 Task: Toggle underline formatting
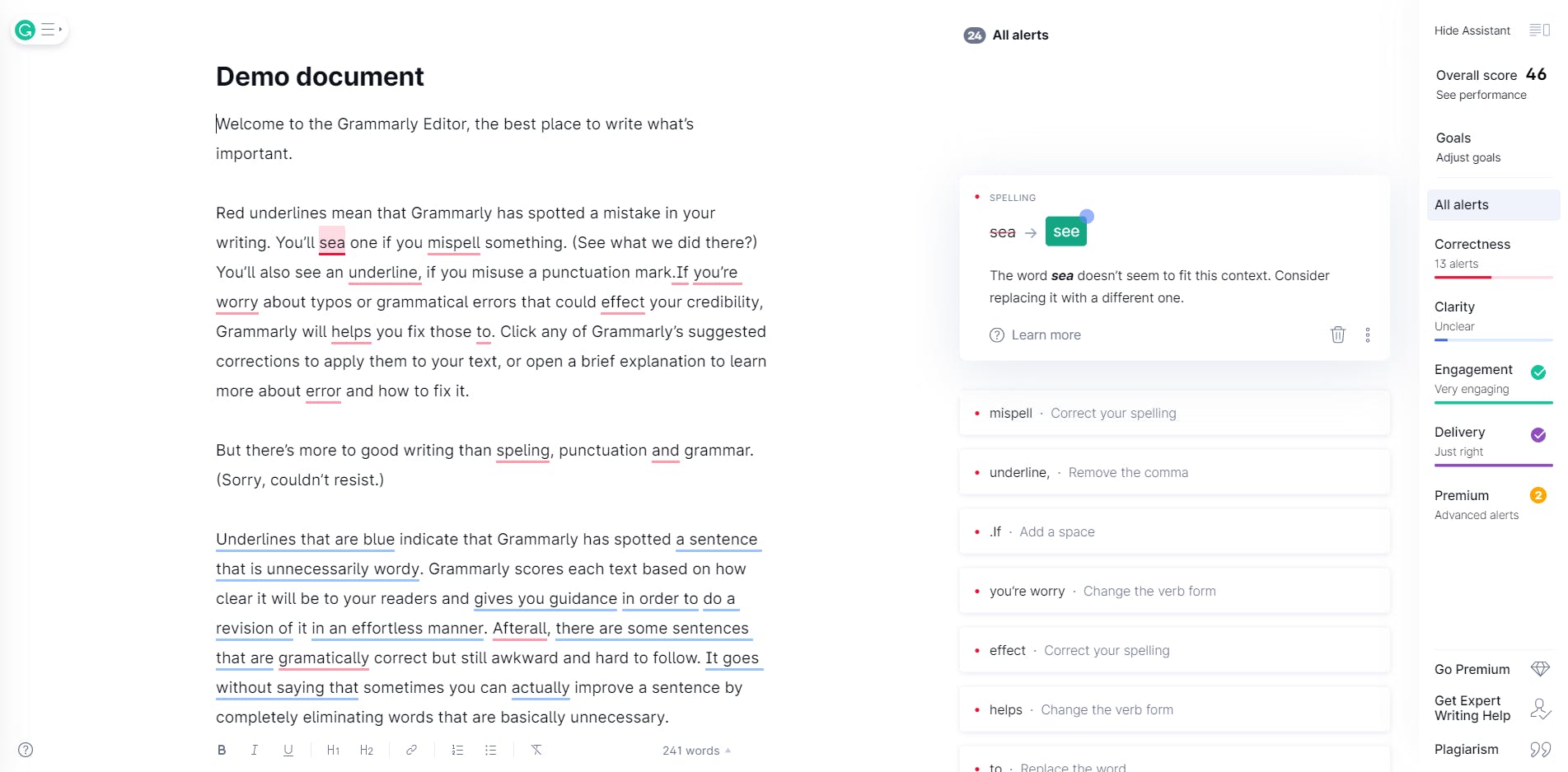288,750
